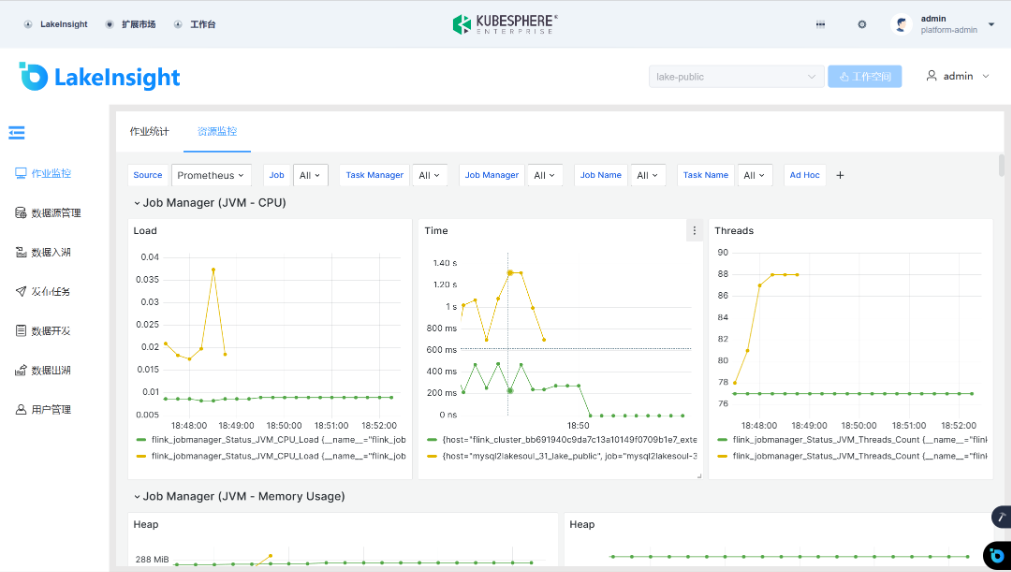Open the settings gear in top bar
Viewport: 1011px width, 572px height.
861,25
